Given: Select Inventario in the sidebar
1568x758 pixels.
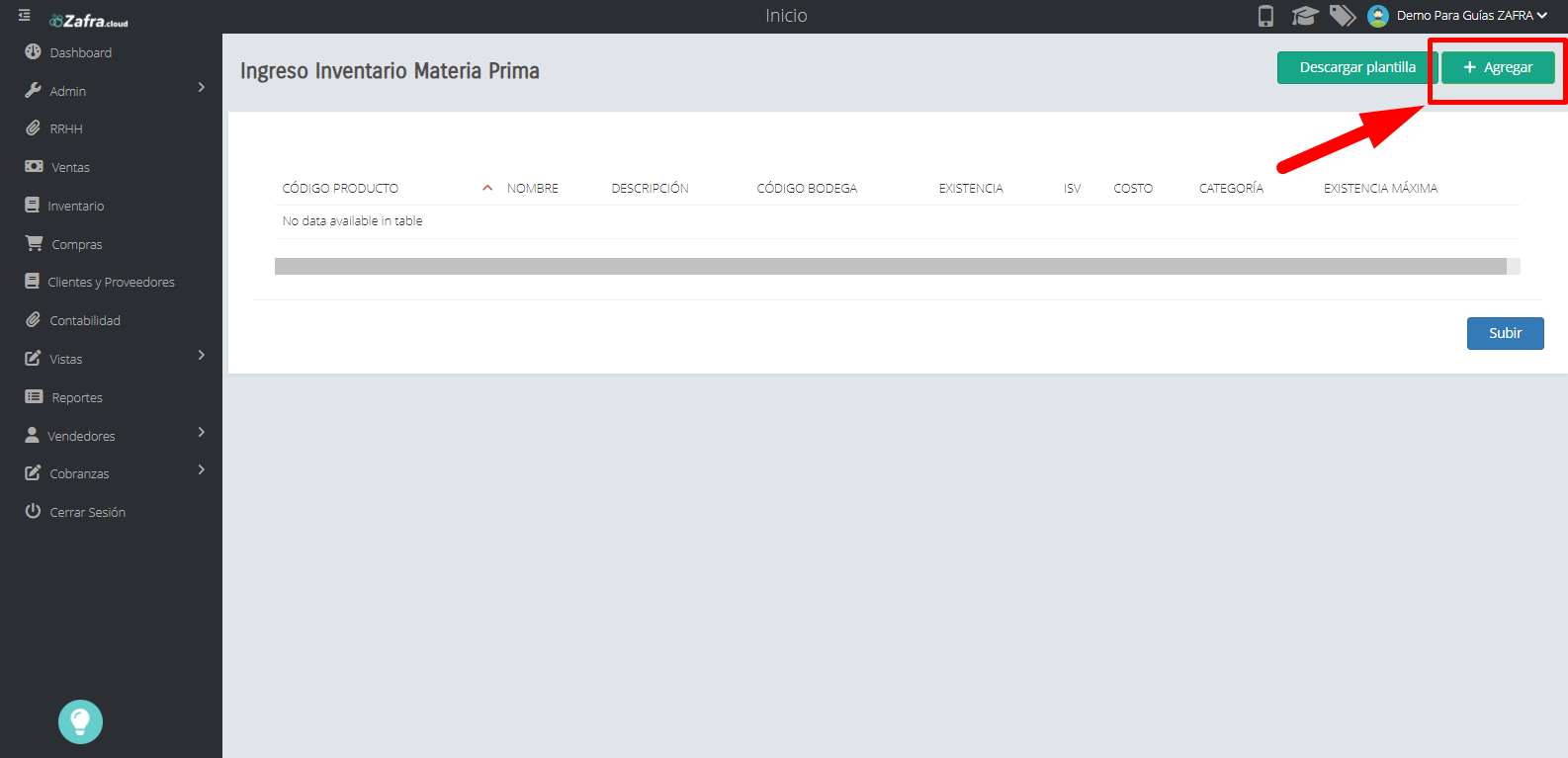Looking at the screenshot, I should [76, 207].
